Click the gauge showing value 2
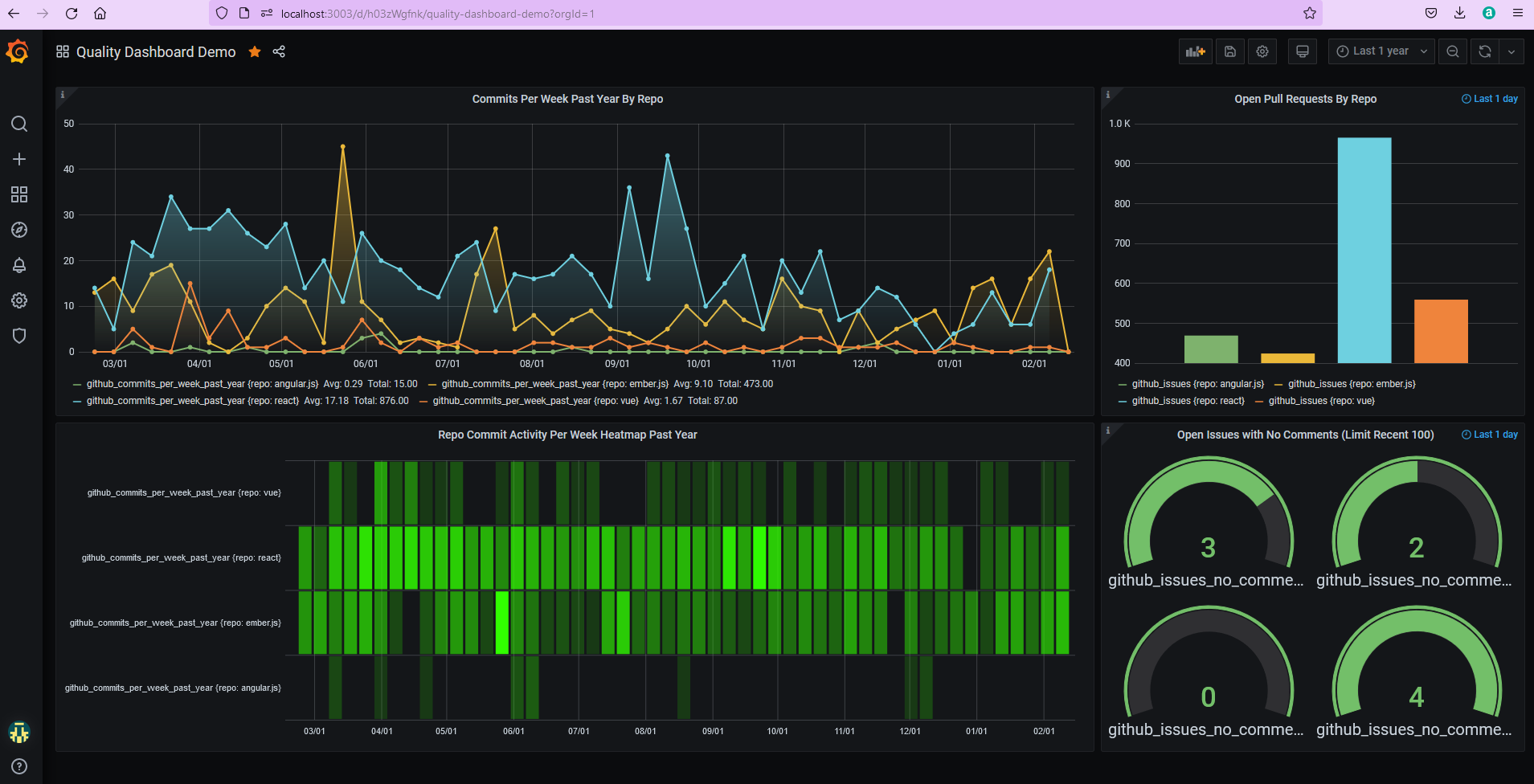The height and width of the screenshot is (784, 1534). click(x=1416, y=514)
